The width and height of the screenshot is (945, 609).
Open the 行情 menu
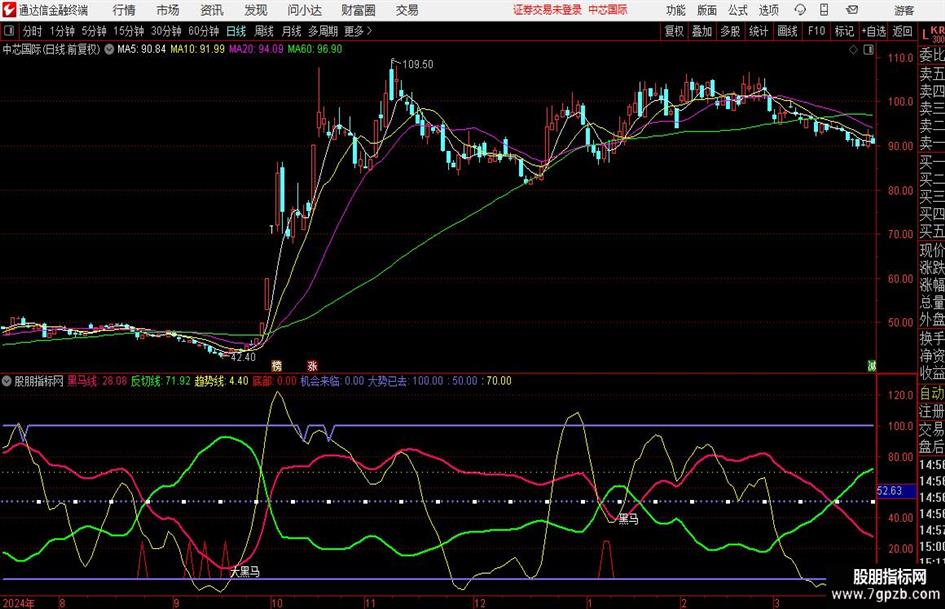(124, 10)
